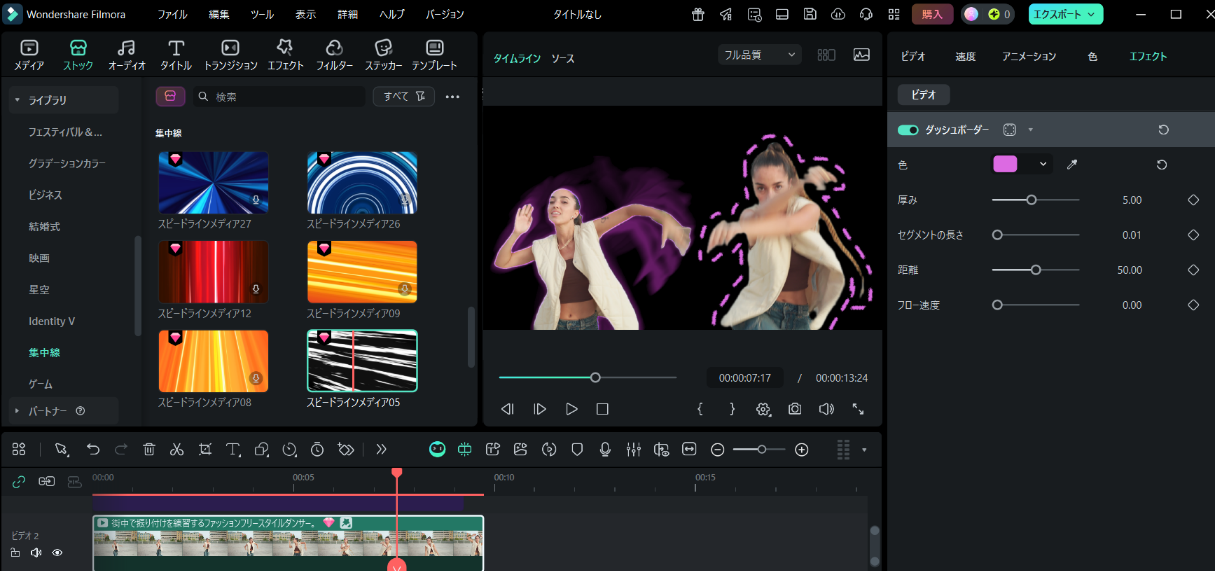
Task: Expand the パートナー partner section
Action: click(x=17, y=410)
